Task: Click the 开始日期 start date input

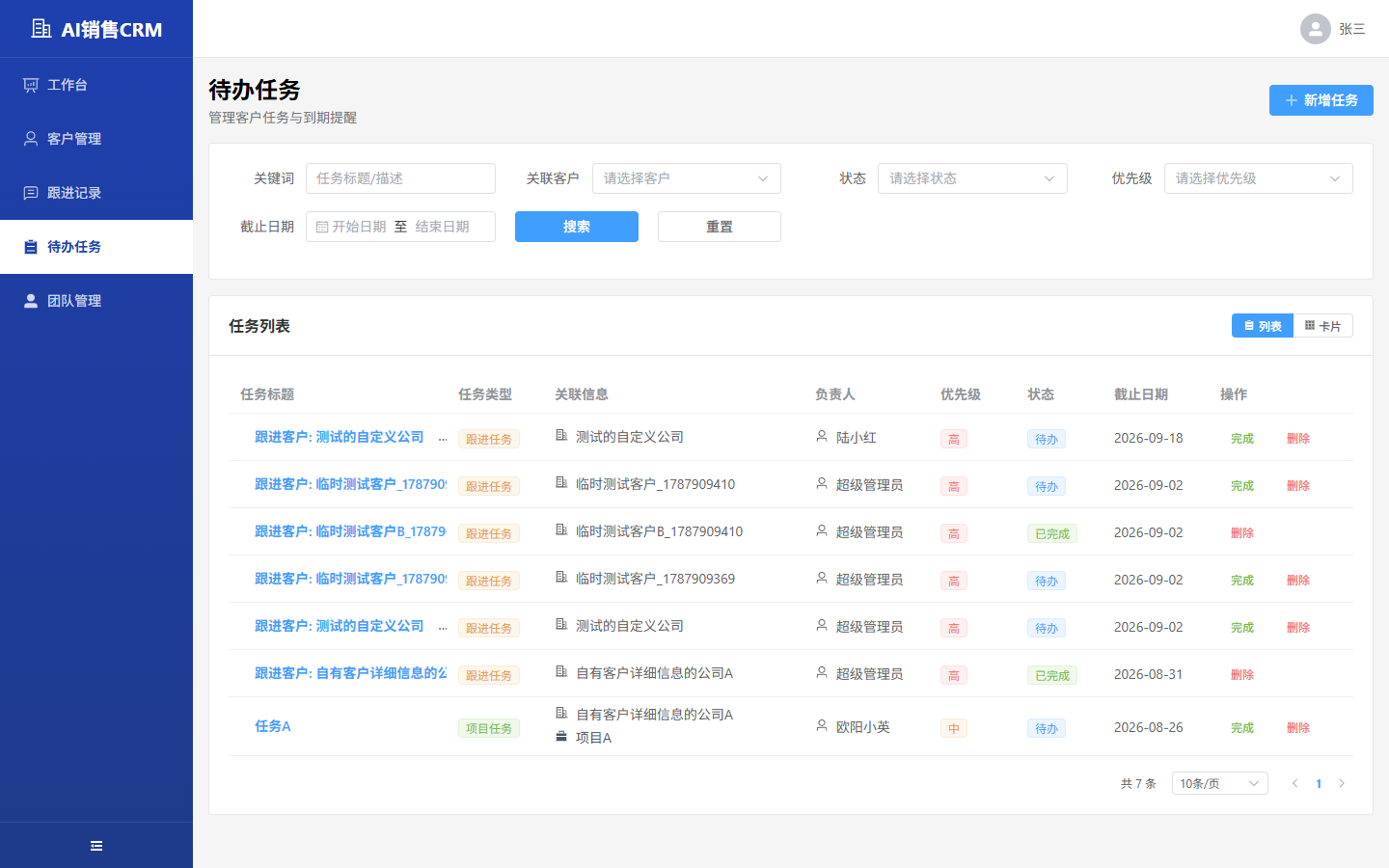Action: 359,227
